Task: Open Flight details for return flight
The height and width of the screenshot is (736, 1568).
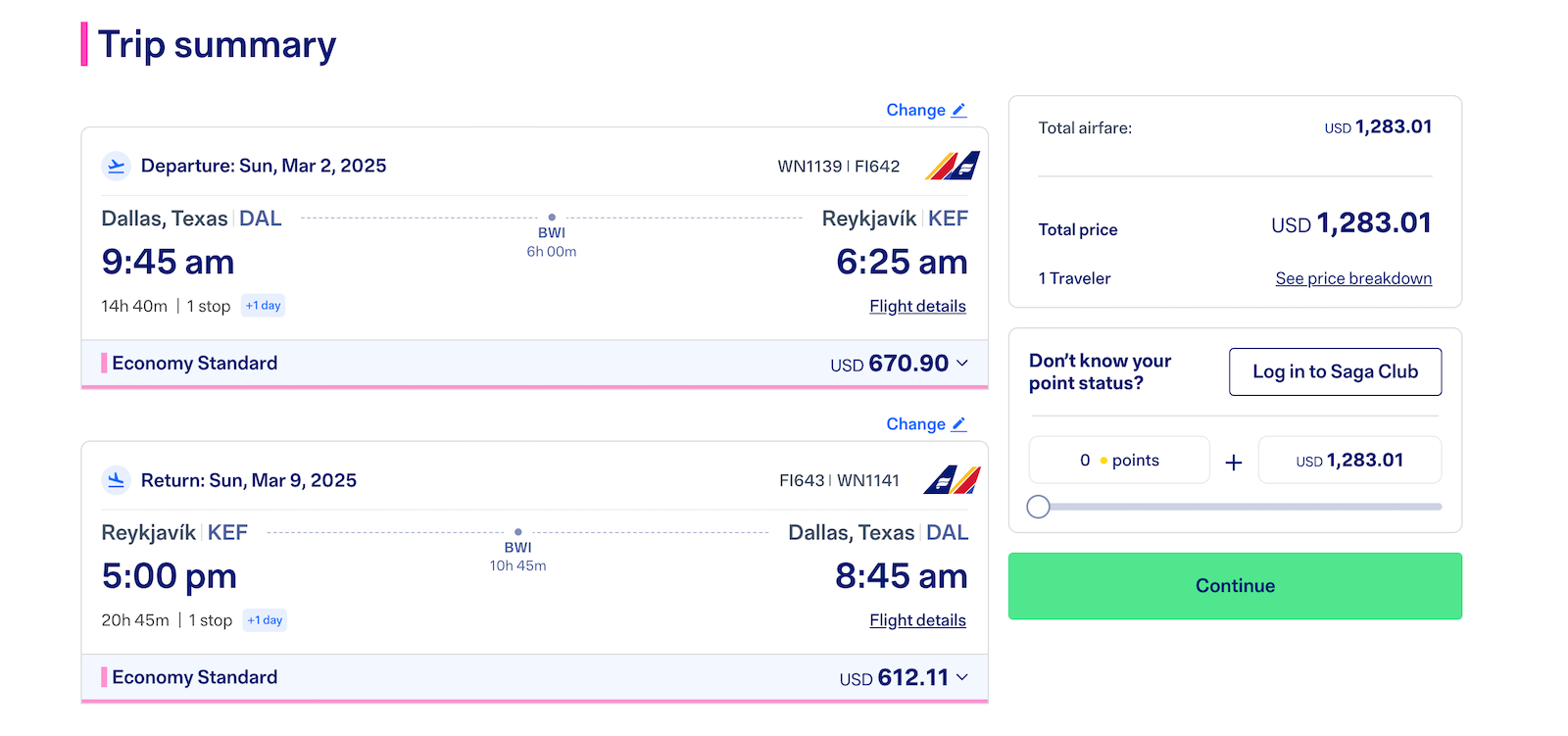Action: pos(917,620)
